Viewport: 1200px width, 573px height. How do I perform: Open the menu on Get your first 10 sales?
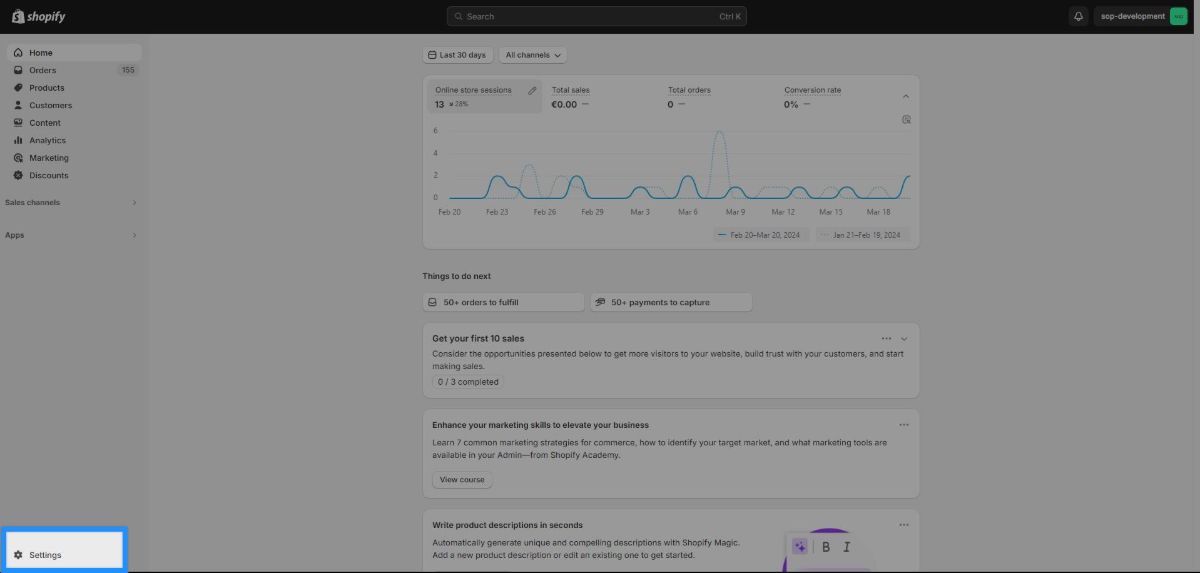(887, 339)
